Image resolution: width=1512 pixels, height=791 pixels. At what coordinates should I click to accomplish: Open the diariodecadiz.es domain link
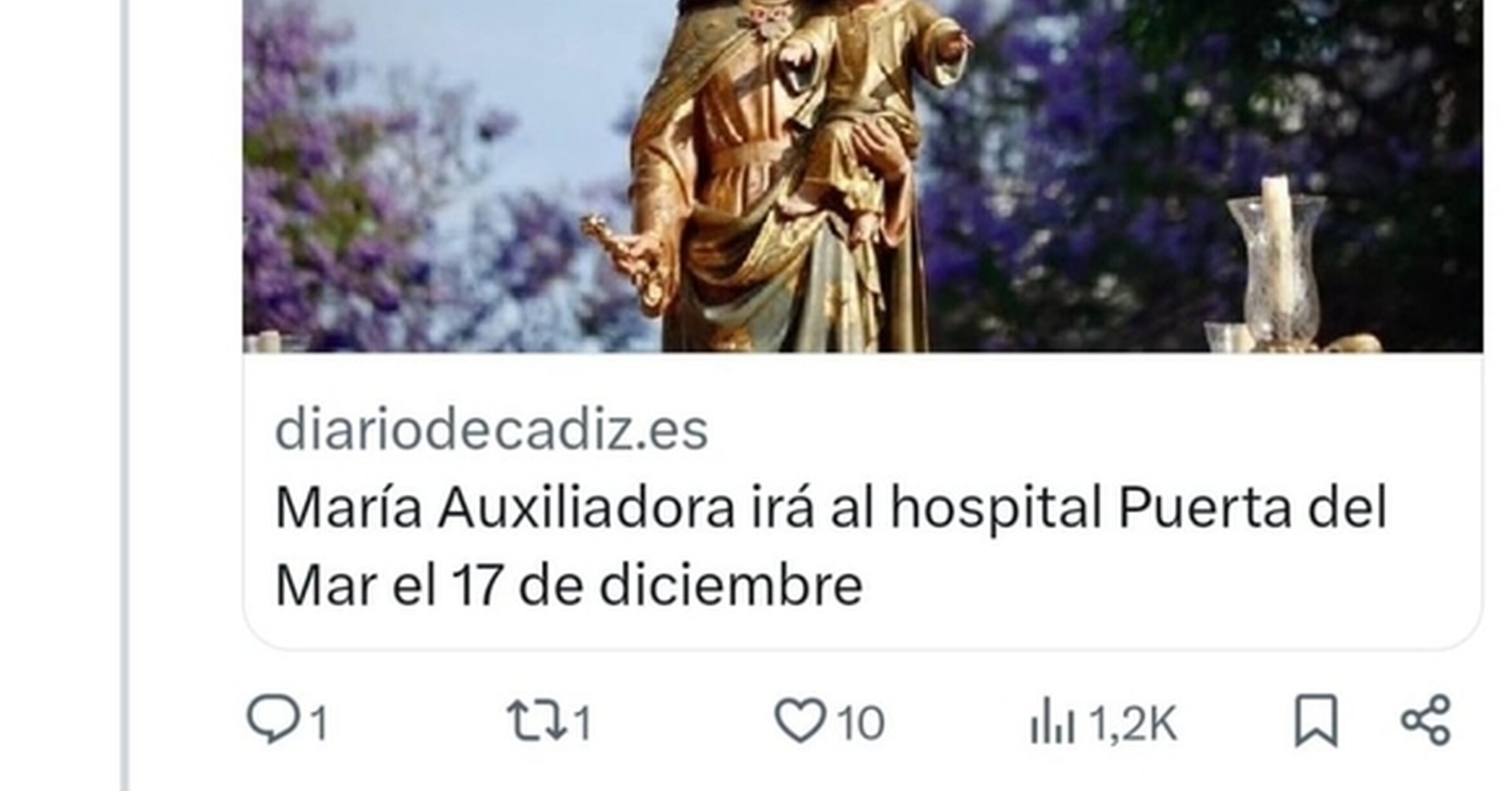tap(492, 430)
